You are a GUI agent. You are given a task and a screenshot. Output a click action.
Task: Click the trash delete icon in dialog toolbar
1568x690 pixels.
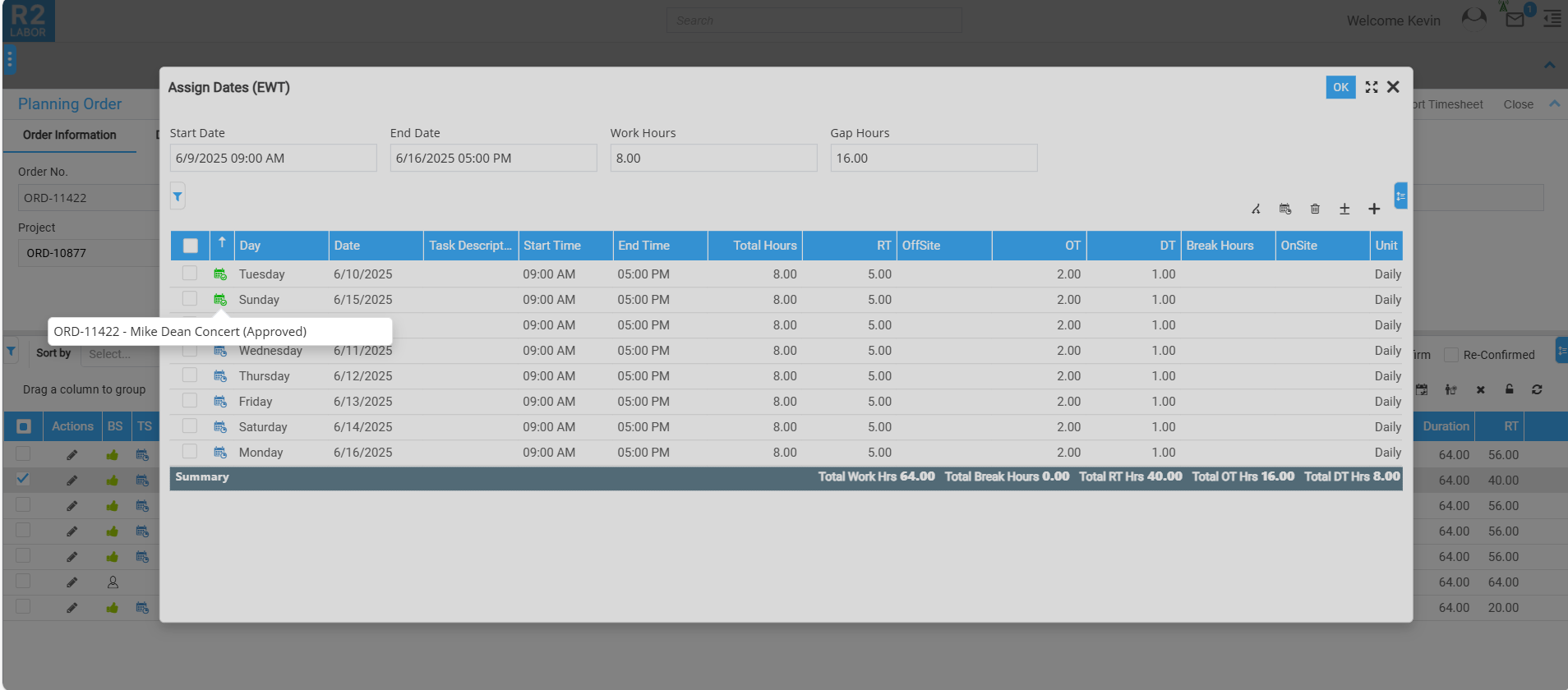[x=1315, y=209]
